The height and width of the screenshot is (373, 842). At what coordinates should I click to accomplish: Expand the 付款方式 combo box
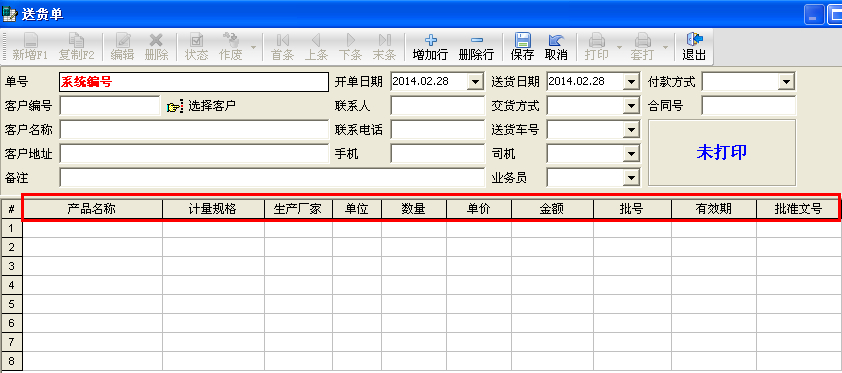click(787, 82)
